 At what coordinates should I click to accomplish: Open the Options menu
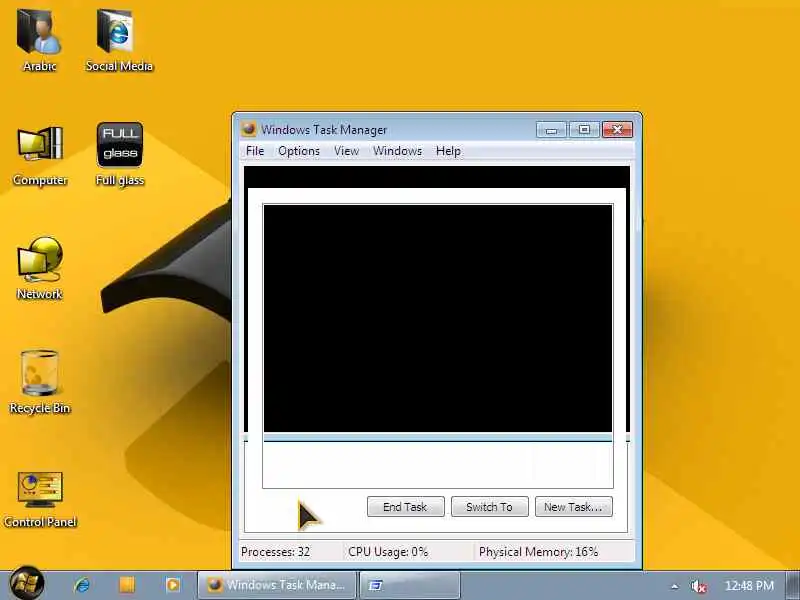[x=299, y=151]
